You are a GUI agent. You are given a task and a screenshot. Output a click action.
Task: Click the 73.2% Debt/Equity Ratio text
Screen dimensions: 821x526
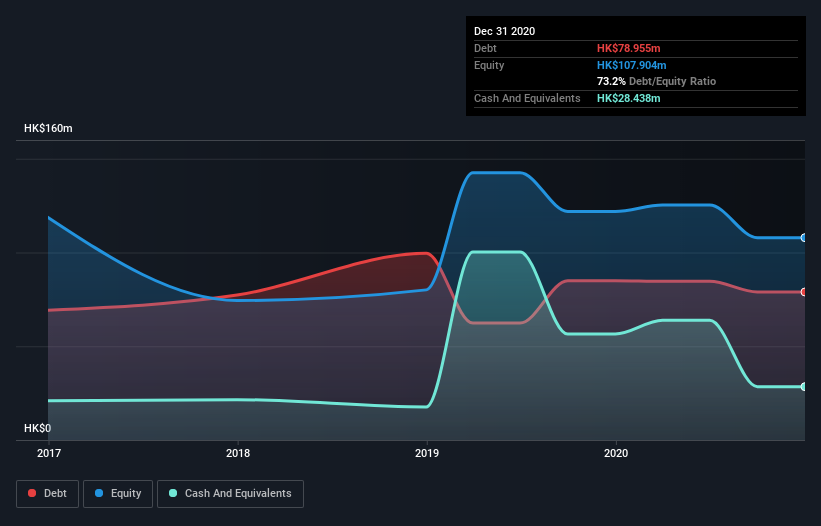coord(656,81)
